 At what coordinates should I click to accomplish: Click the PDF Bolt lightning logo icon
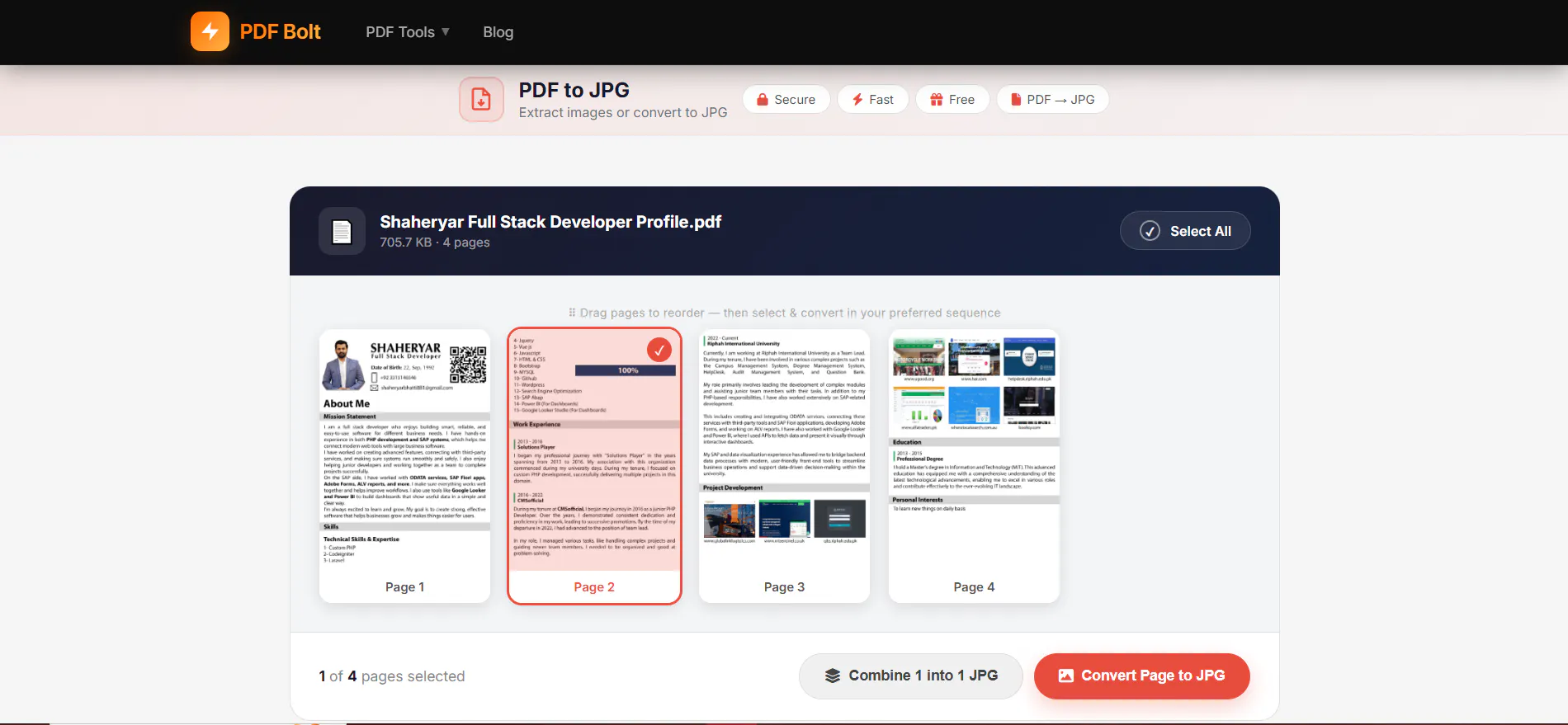tap(210, 31)
